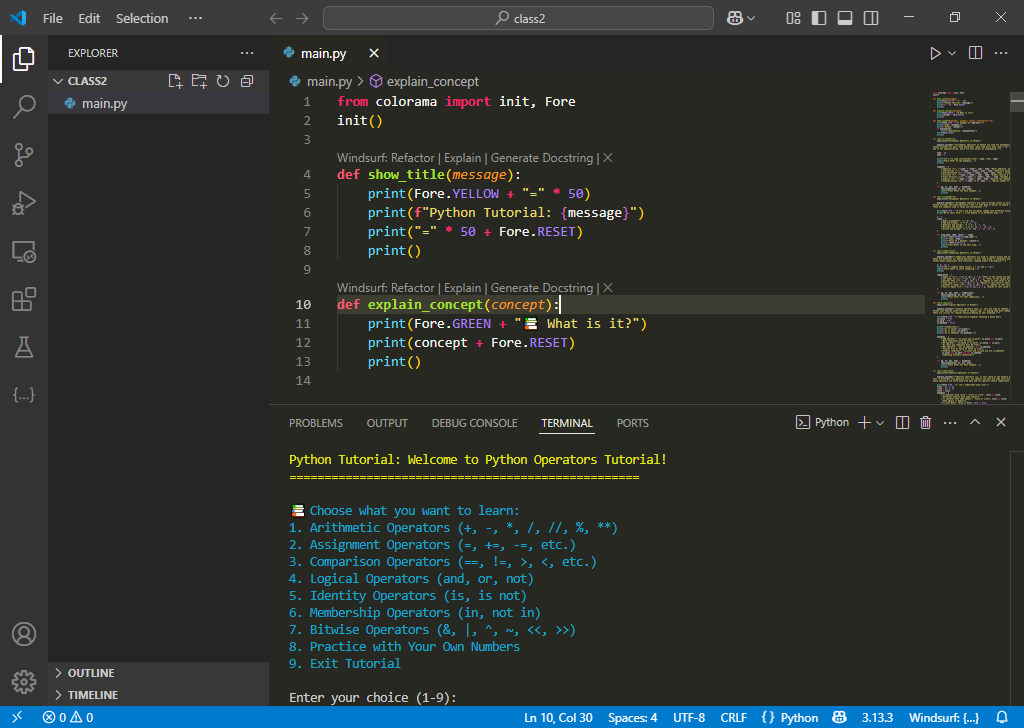Open the File menu
Screen dimensions: 1024x728
coord(52,18)
